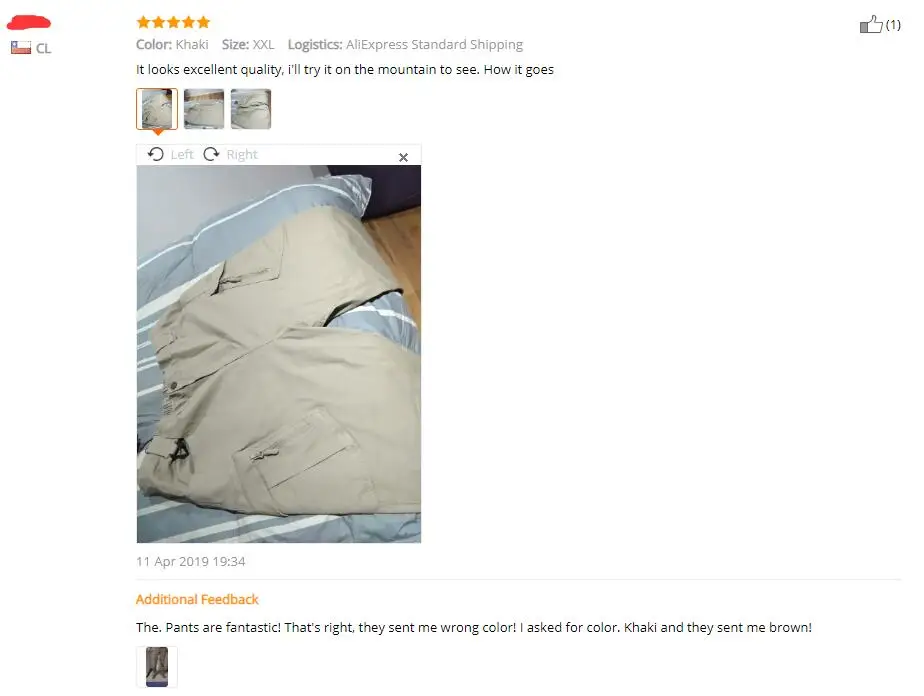Open the second review photo thumbnail
The height and width of the screenshot is (696, 924).
(x=204, y=108)
